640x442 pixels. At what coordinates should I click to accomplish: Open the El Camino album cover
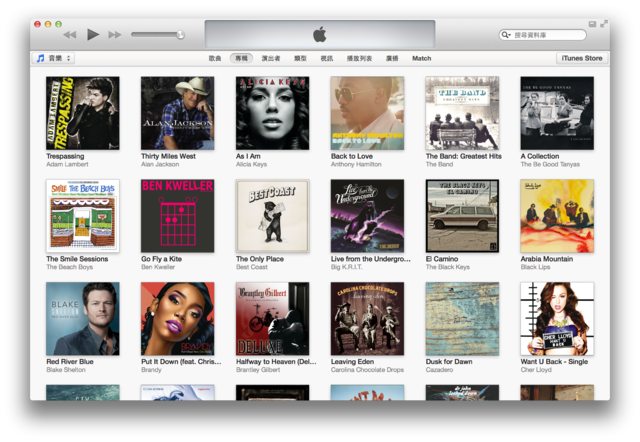[462, 216]
